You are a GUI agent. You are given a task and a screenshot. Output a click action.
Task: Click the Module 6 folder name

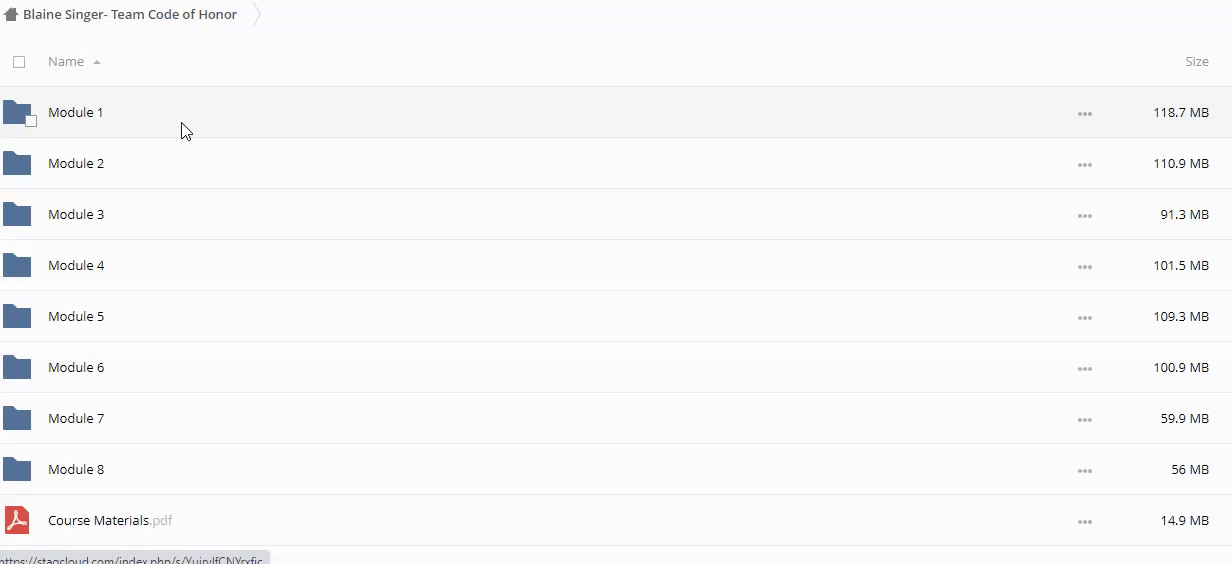coord(76,367)
